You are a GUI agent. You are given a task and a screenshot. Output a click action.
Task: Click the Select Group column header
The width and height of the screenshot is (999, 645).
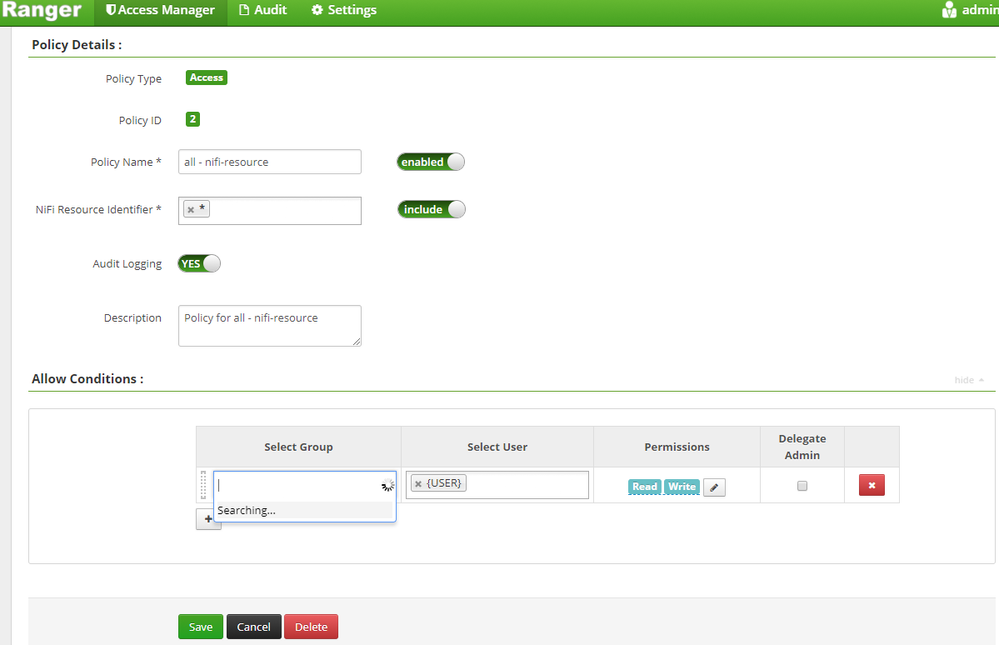[x=298, y=447]
